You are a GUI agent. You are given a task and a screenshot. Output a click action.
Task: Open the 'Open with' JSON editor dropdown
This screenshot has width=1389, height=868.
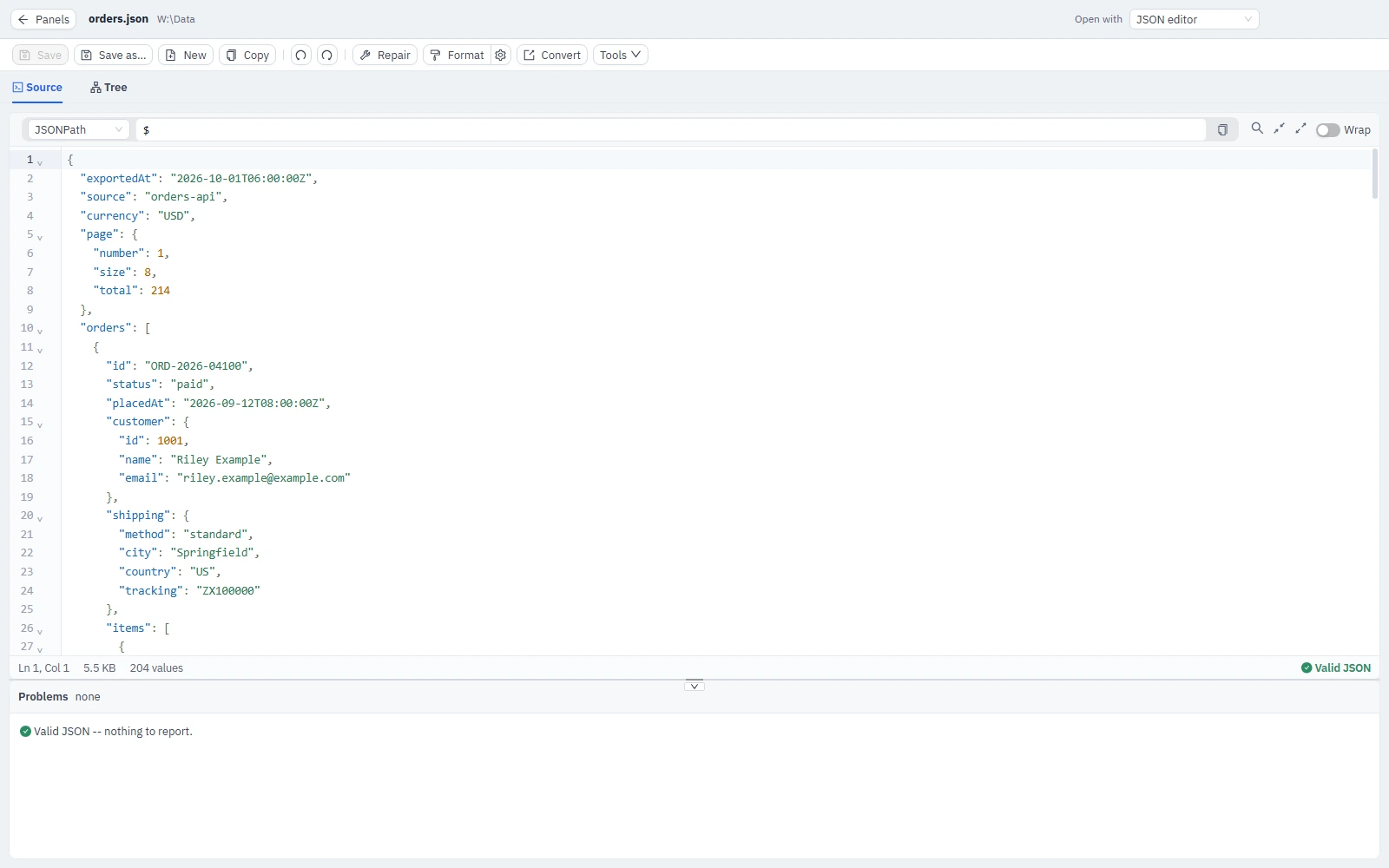click(x=1194, y=19)
